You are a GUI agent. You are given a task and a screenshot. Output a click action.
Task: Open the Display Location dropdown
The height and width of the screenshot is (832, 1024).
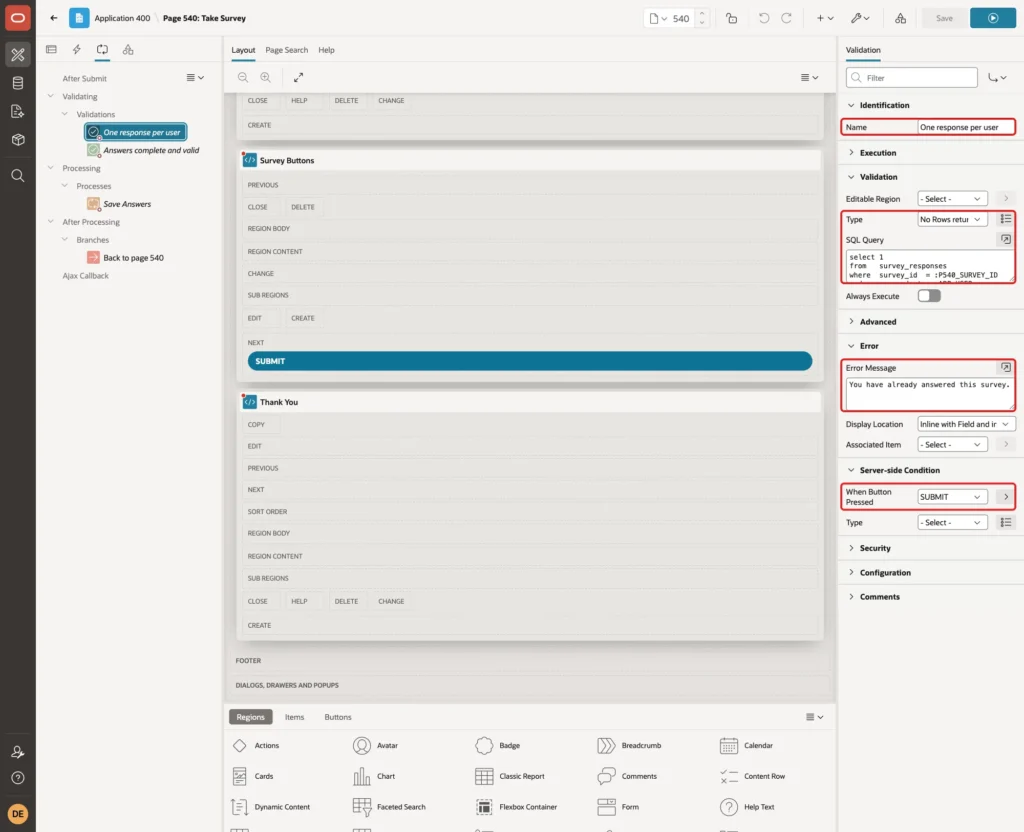[965, 424]
